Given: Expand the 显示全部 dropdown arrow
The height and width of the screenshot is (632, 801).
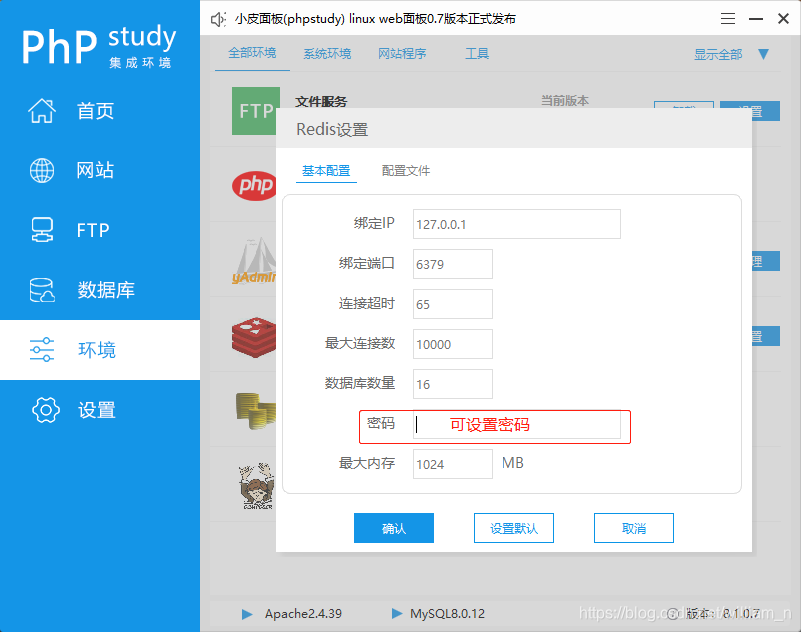Looking at the screenshot, I should [764, 54].
